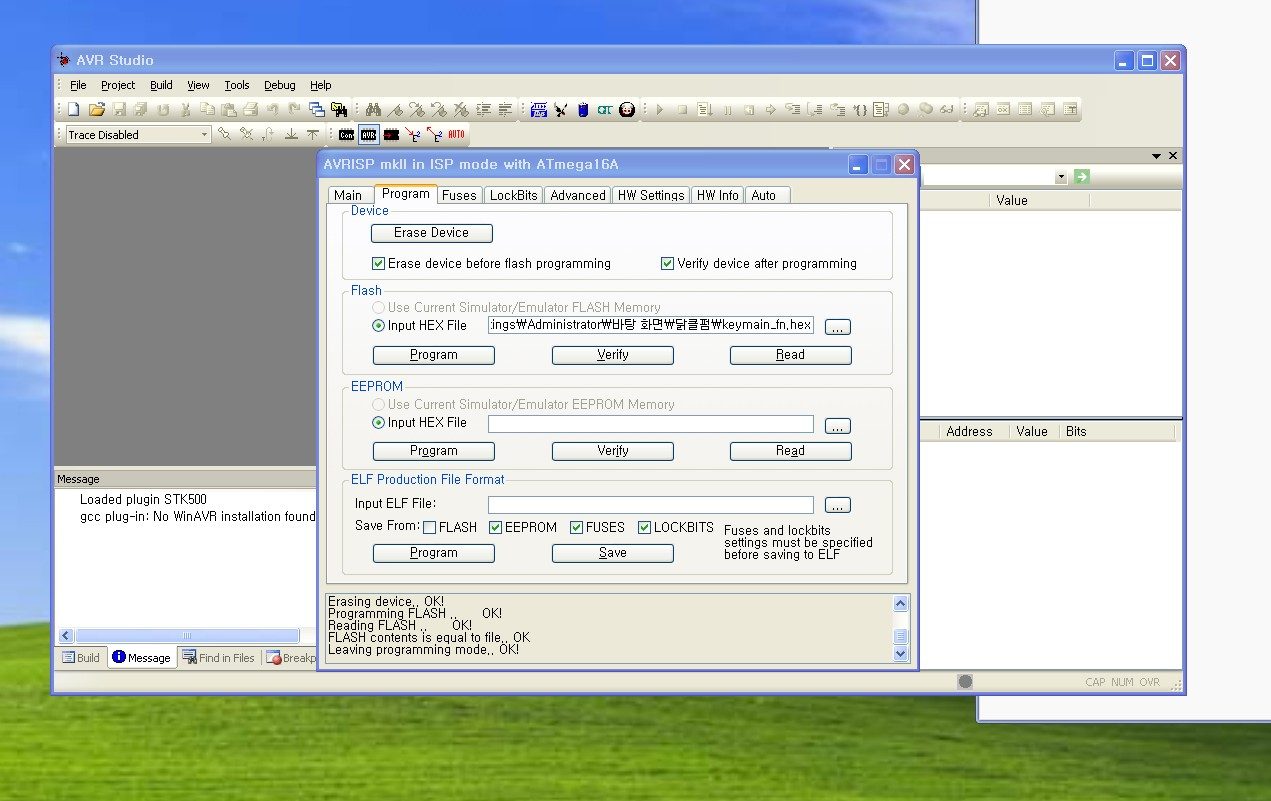Click the red AUTO toolbar icon
This screenshot has width=1271, height=801.
[456, 134]
